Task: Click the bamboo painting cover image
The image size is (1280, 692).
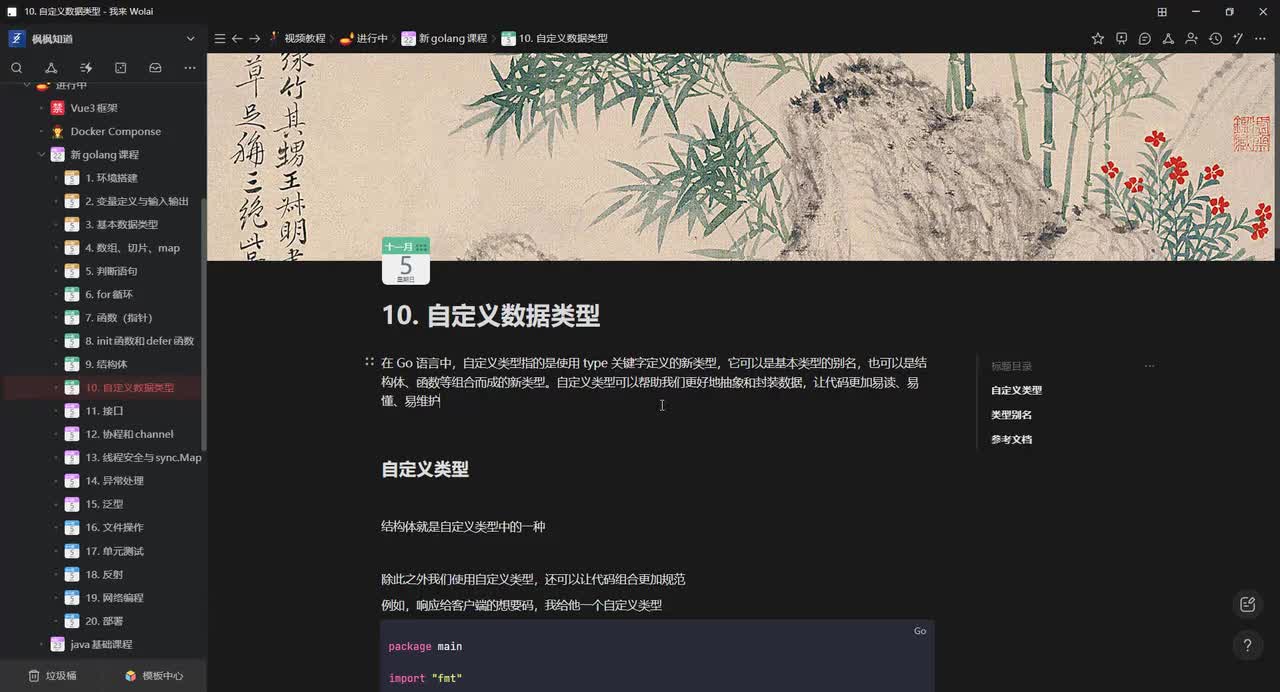Action: point(743,157)
